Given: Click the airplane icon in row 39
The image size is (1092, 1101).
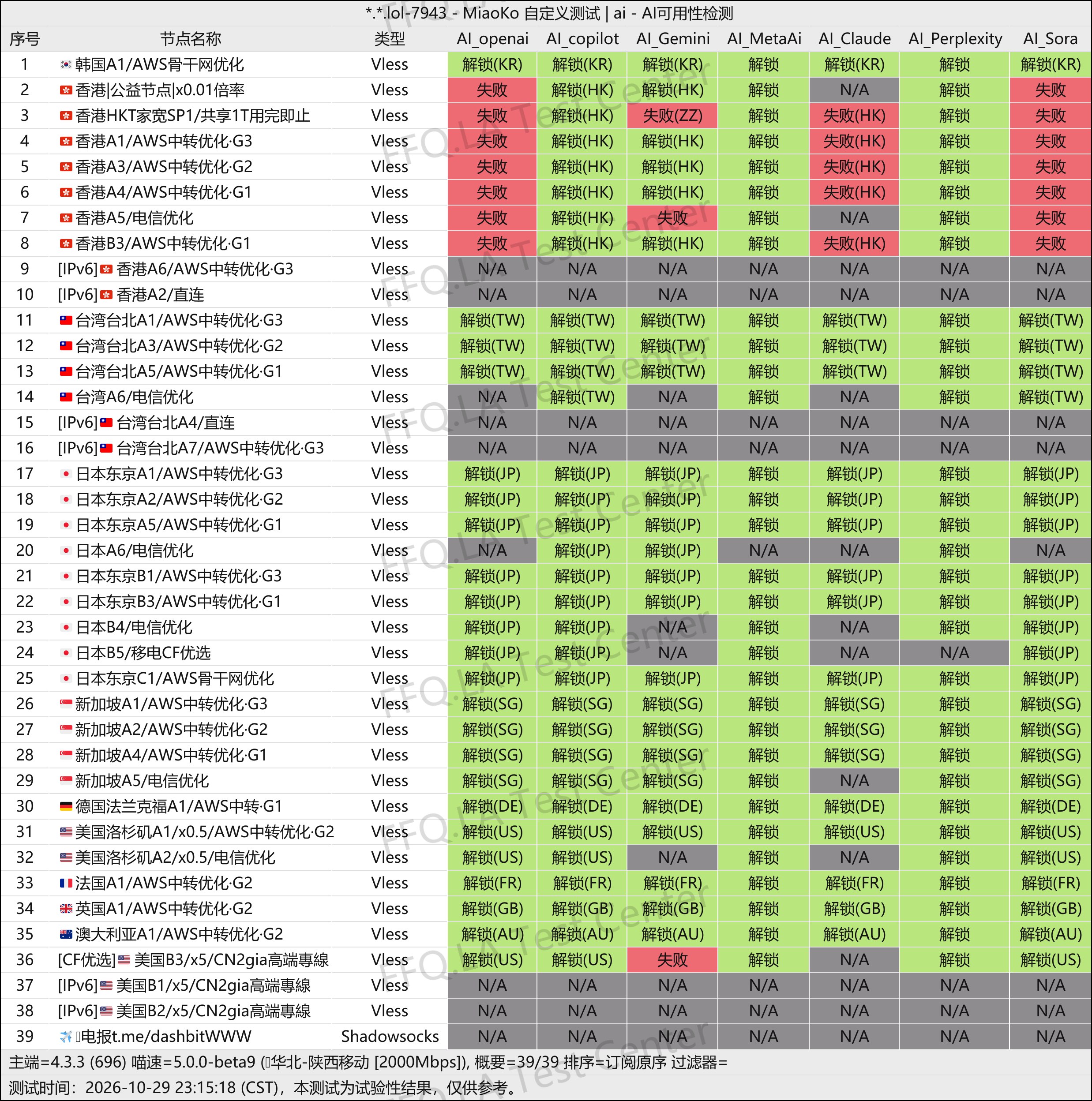Looking at the screenshot, I should [x=66, y=1036].
